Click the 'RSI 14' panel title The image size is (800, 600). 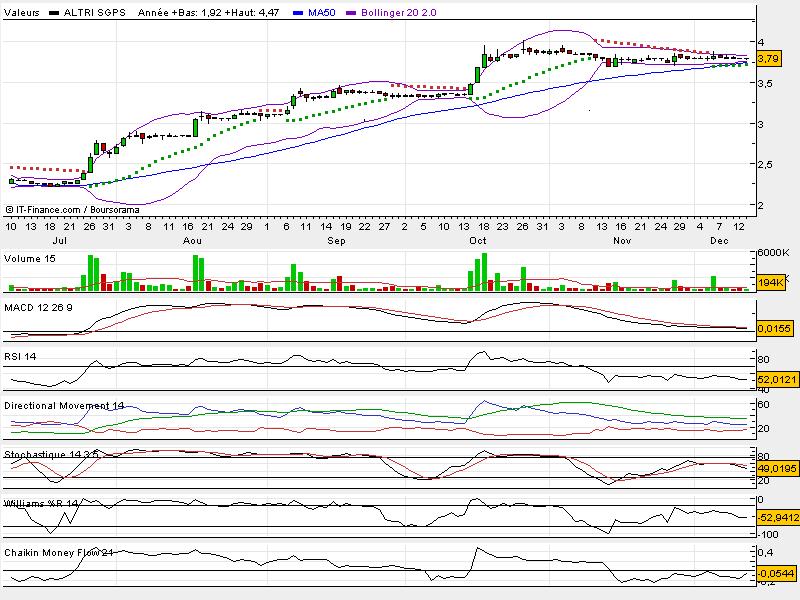pos(20,357)
